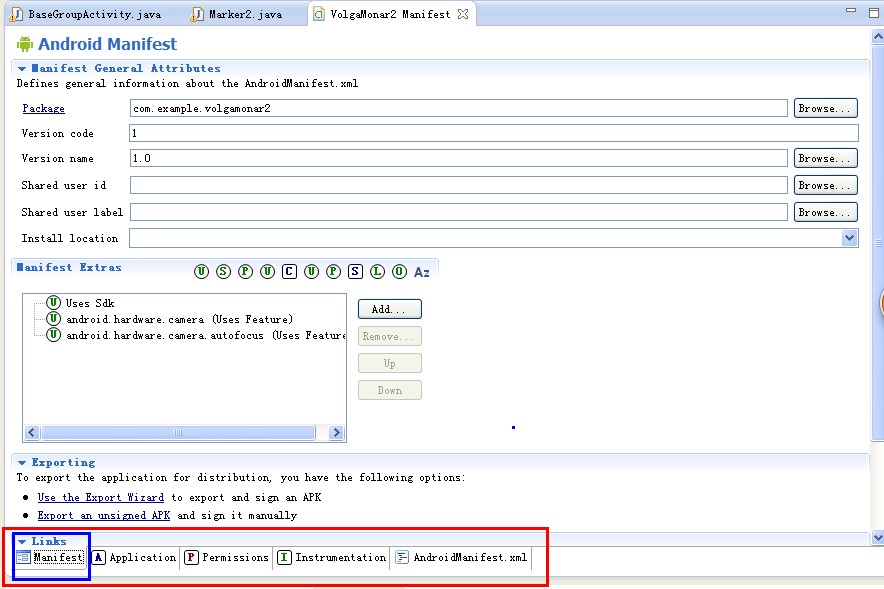The width and height of the screenshot is (884, 589).
Task: Open the Install location dropdown
Action: point(850,238)
